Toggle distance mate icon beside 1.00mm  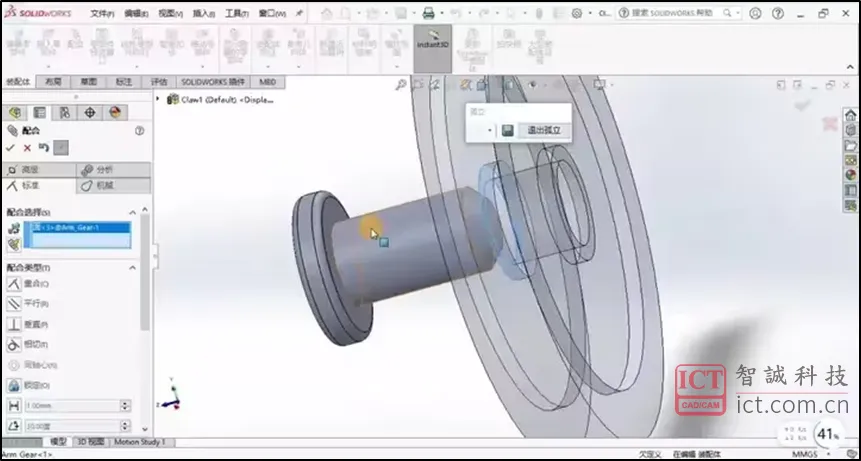14,406
